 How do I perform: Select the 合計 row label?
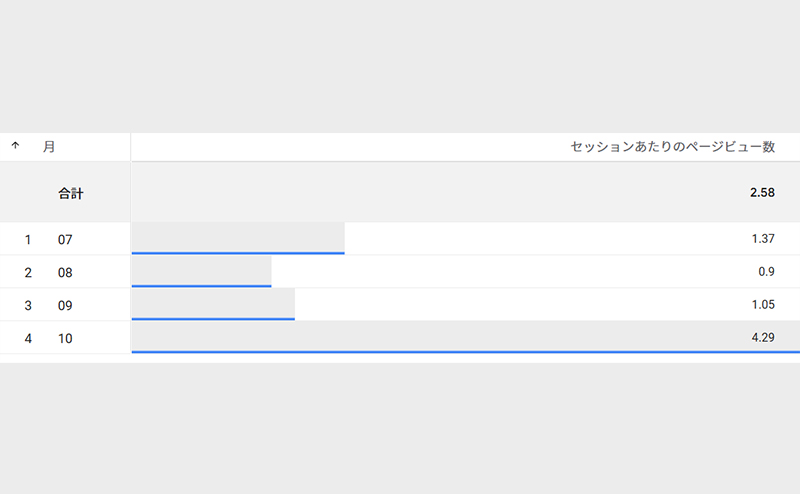pyautogui.click(x=70, y=193)
